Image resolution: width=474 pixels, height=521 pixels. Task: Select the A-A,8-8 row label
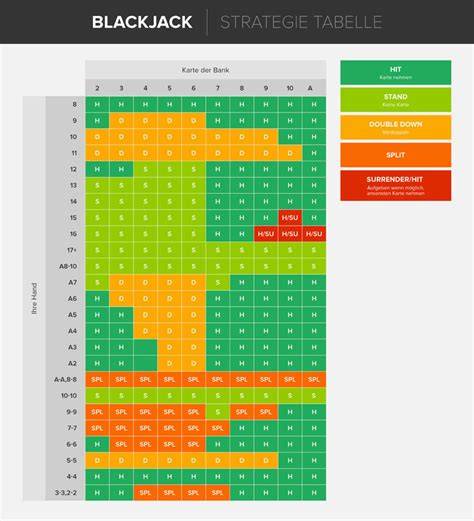click(66, 379)
